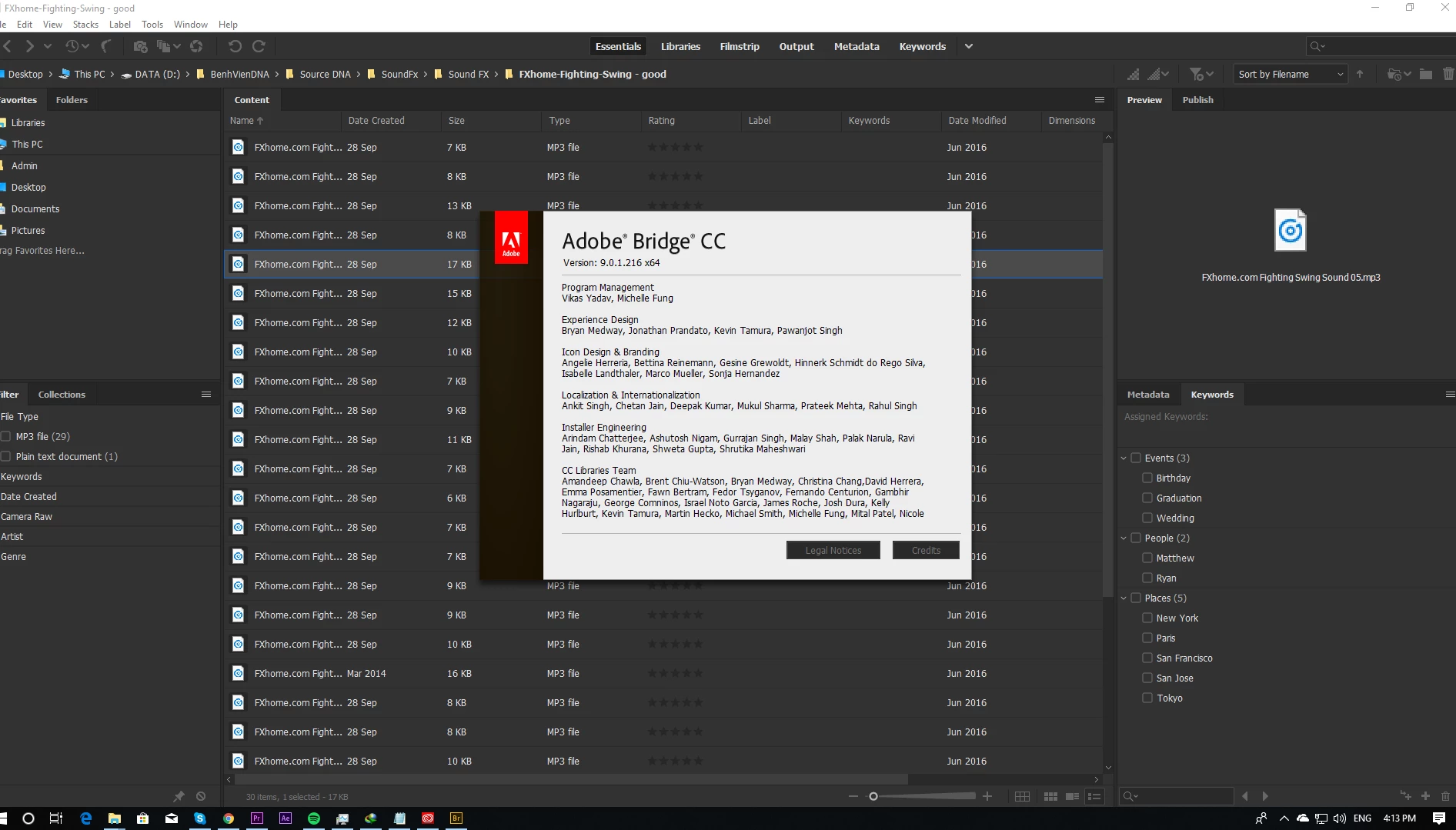Click content horizontal scrollbar
This screenshot has height=830, width=1456.
(x=569, y=779)
